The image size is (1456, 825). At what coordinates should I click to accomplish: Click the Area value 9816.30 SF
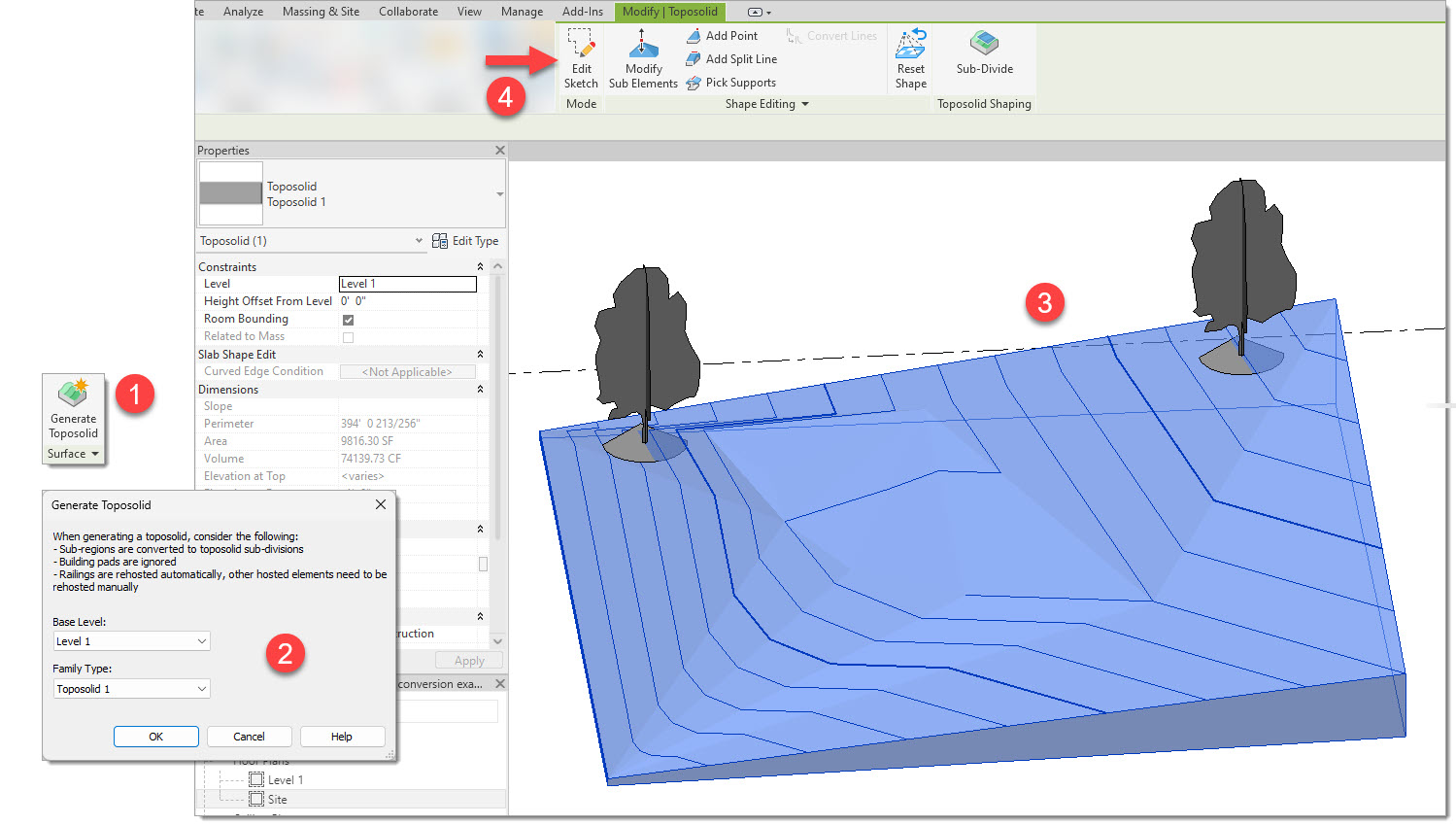pyautogui.click(x=367, y=441)
